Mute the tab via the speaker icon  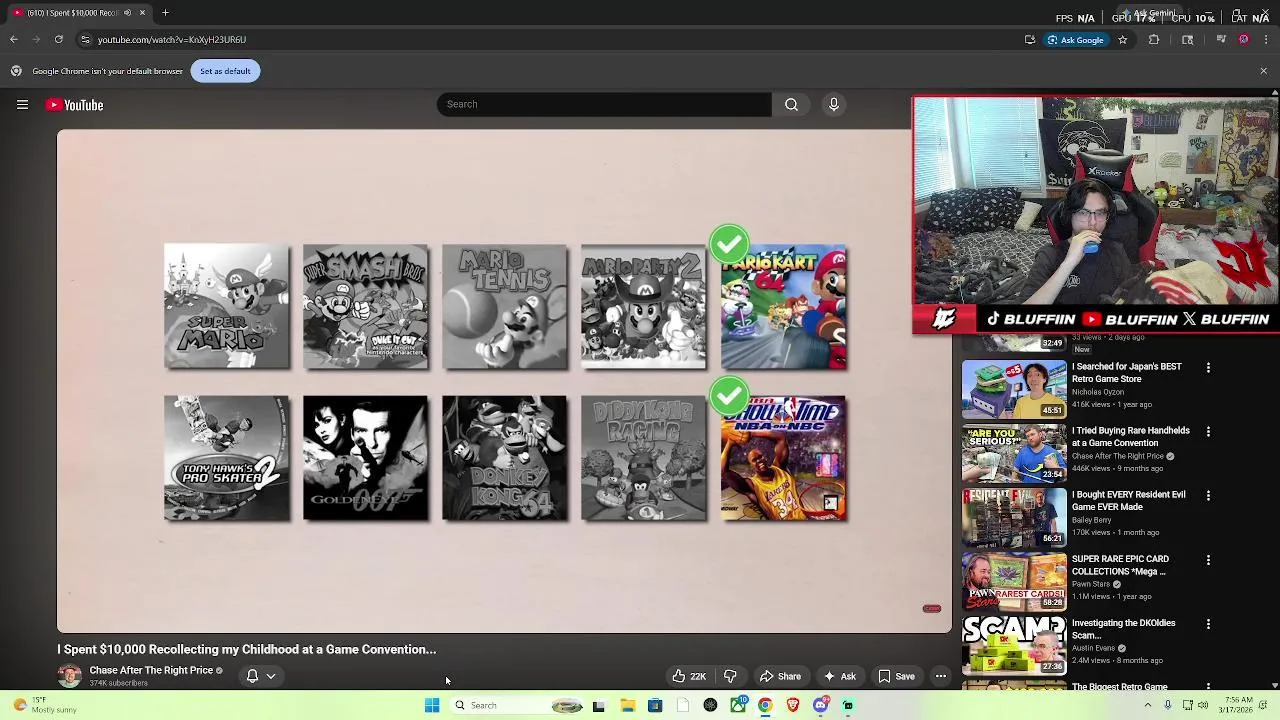pos(127,13)
